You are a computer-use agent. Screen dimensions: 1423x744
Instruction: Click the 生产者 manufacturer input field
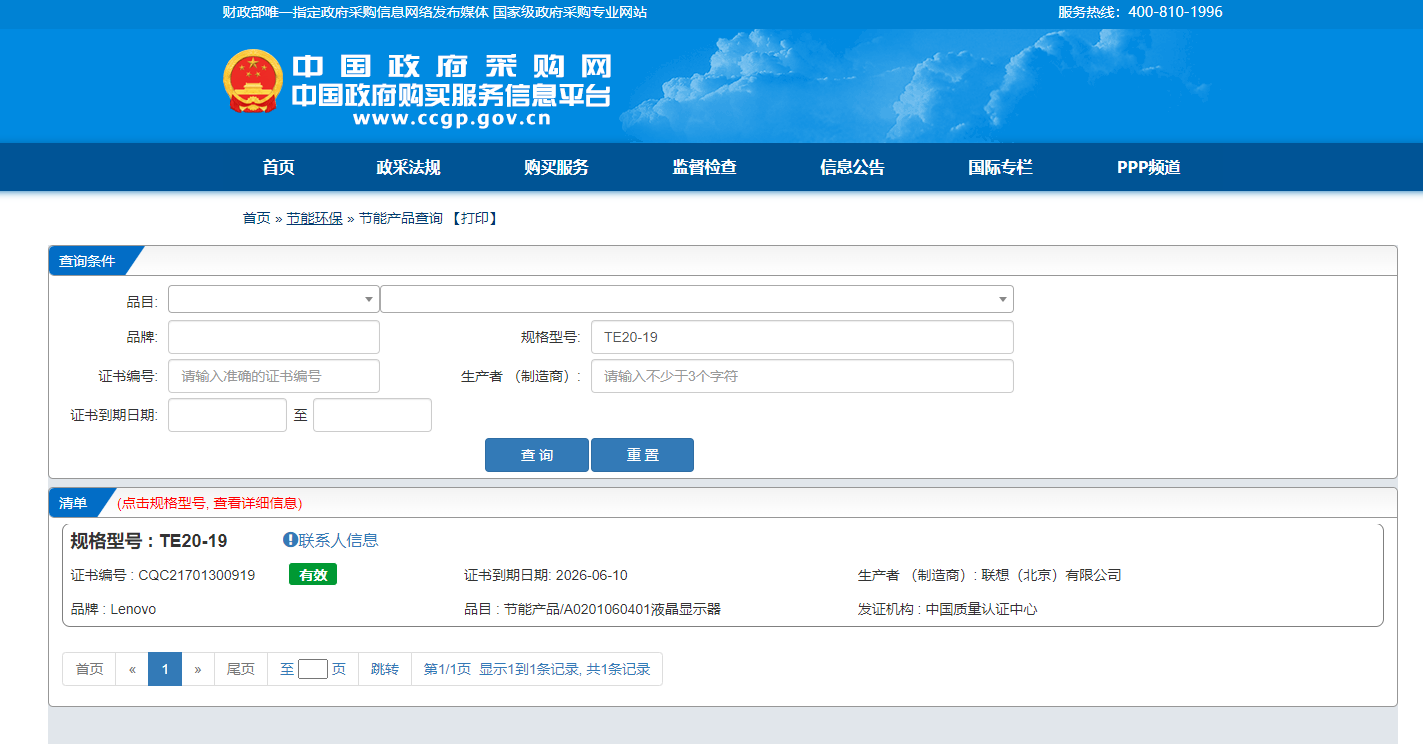pos(802,376)
